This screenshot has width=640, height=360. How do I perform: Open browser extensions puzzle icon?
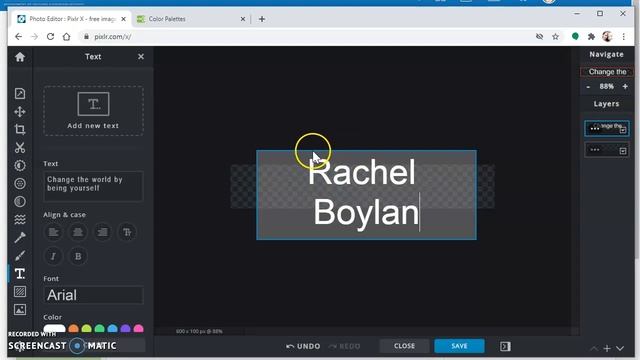pyautogui.click(x=591, y=37)
